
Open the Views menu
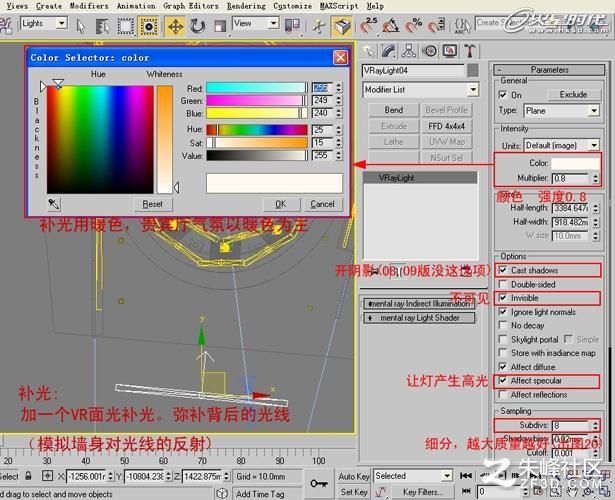(x=17, y=6)
